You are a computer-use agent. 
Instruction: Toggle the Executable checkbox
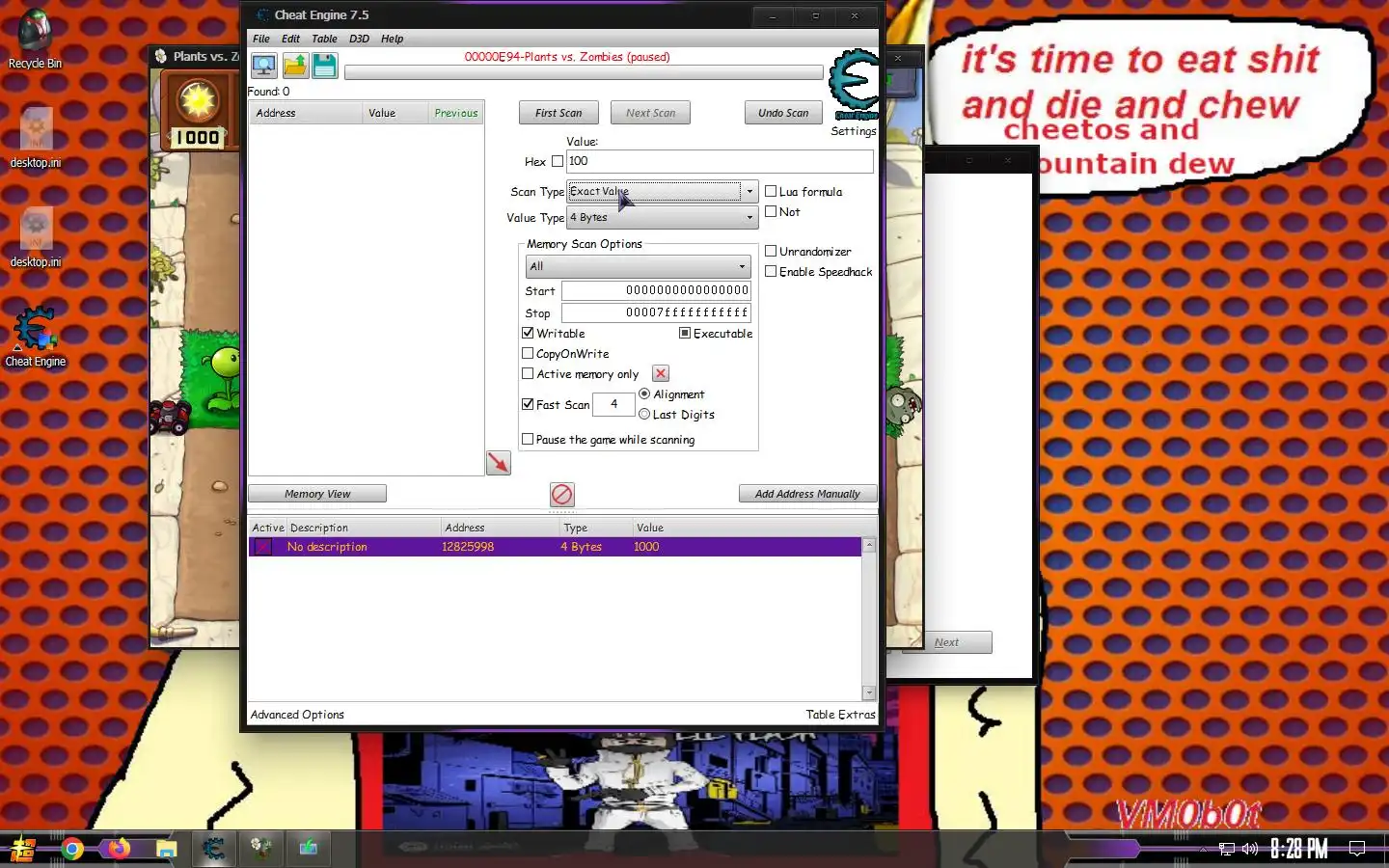click(685, 333)
